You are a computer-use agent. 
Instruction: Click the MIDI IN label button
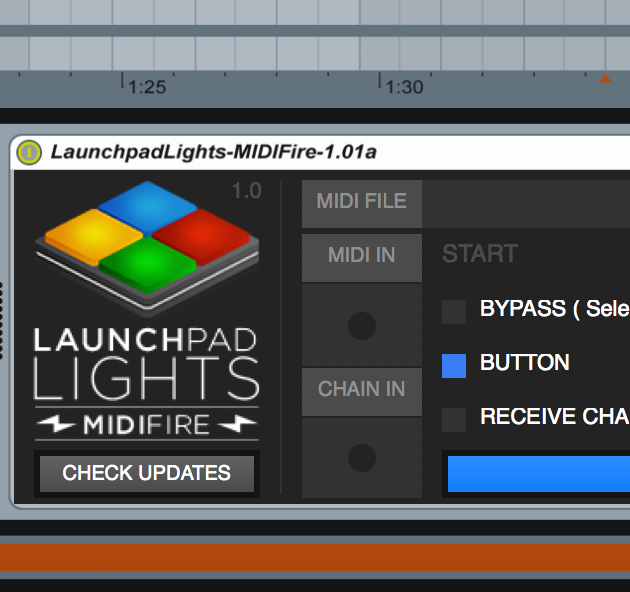point(362,256)
